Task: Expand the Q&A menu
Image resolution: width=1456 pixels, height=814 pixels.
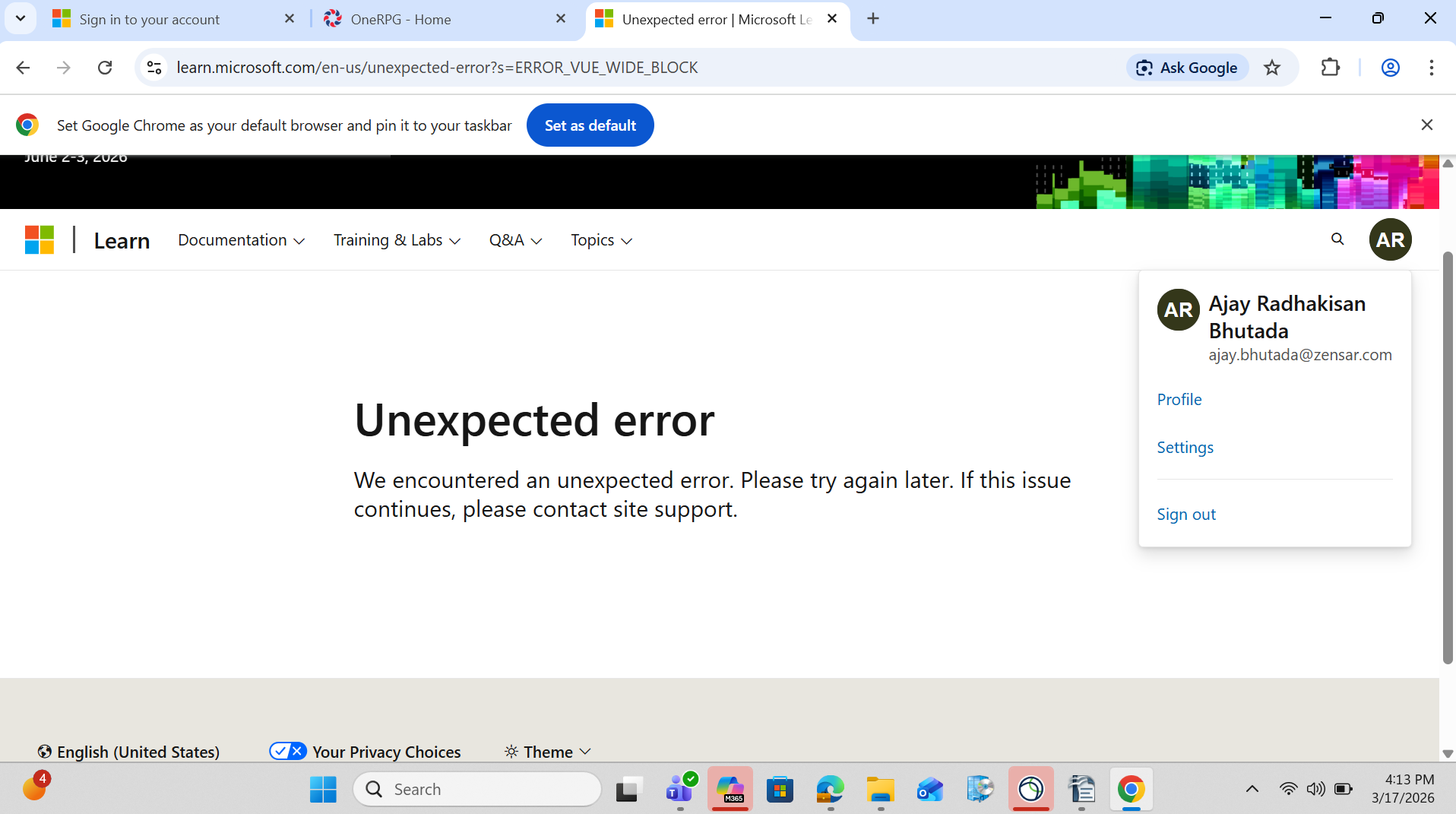Action: (515, 240)
